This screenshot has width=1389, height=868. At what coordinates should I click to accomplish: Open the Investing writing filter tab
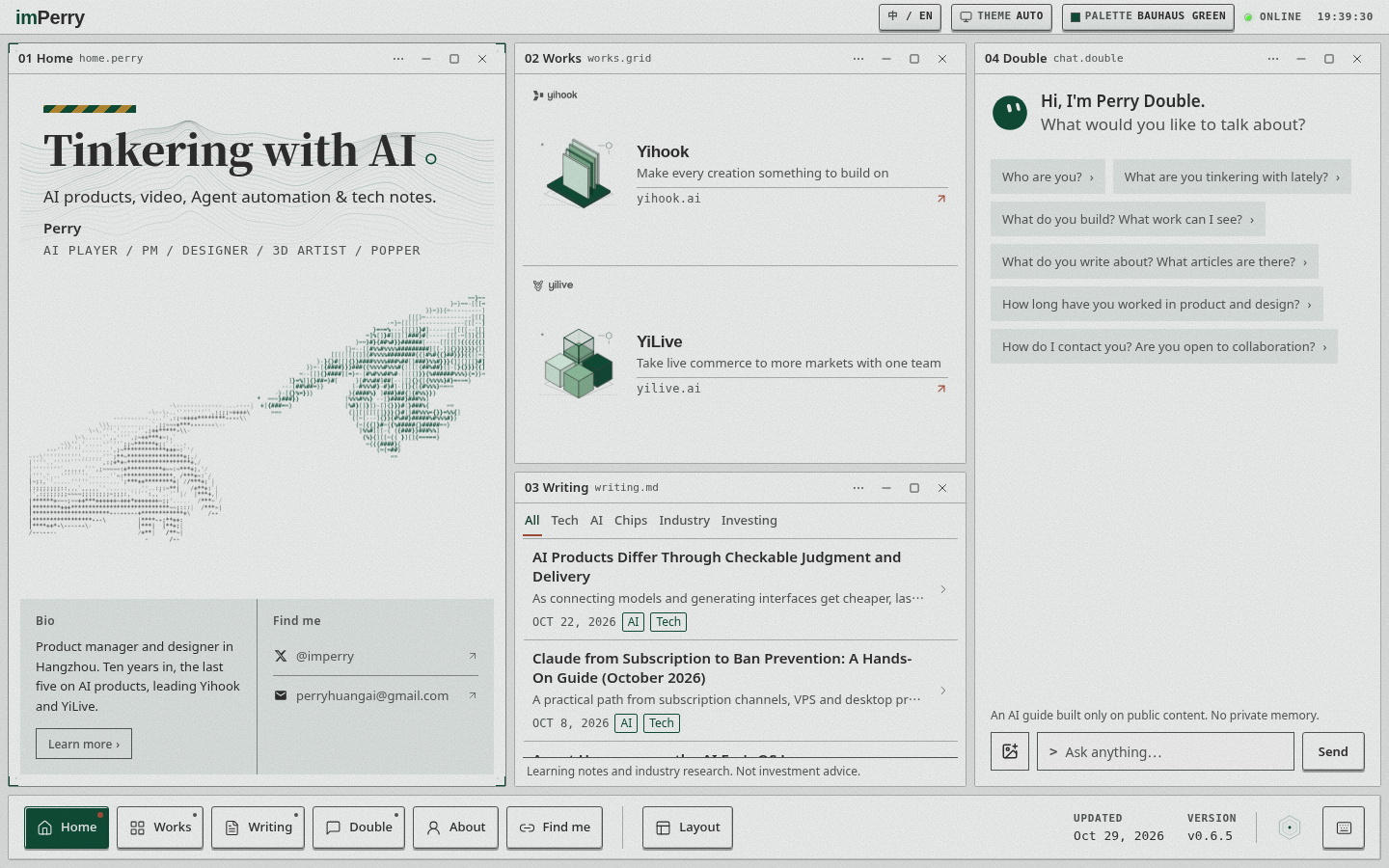(x=749, y=521)
